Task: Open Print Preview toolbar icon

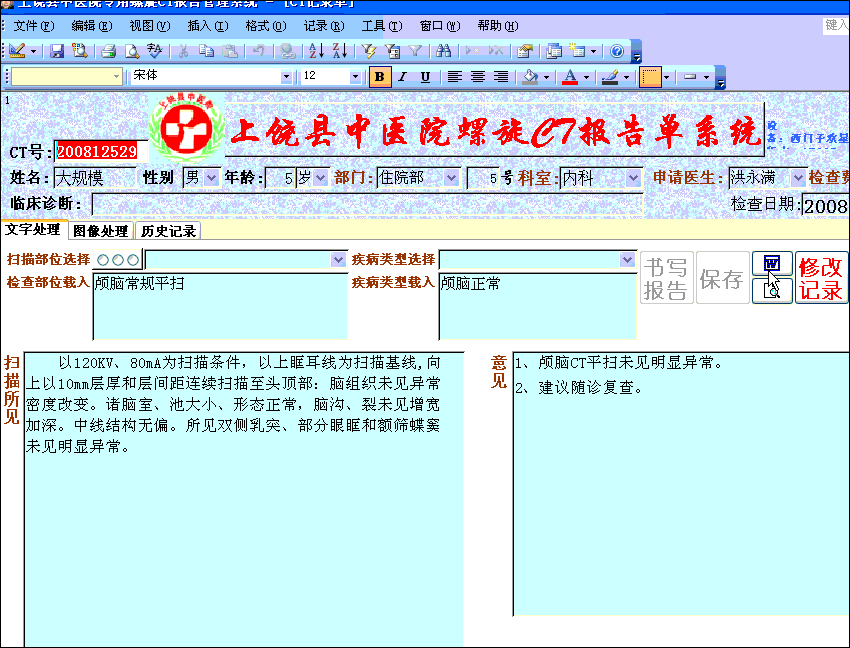Action: [132, 51]
